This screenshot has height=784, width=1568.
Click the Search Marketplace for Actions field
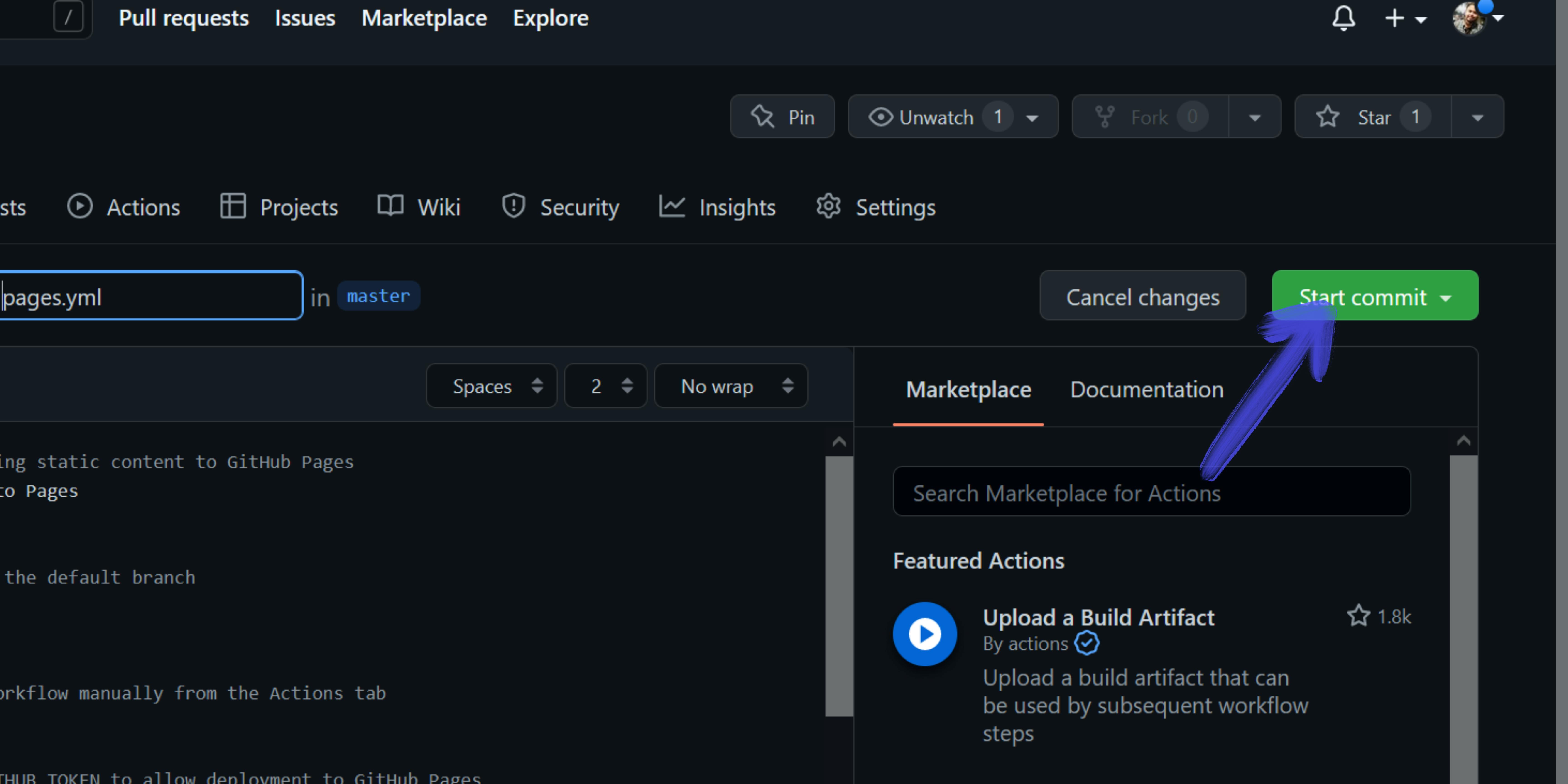pos(1152,491)
